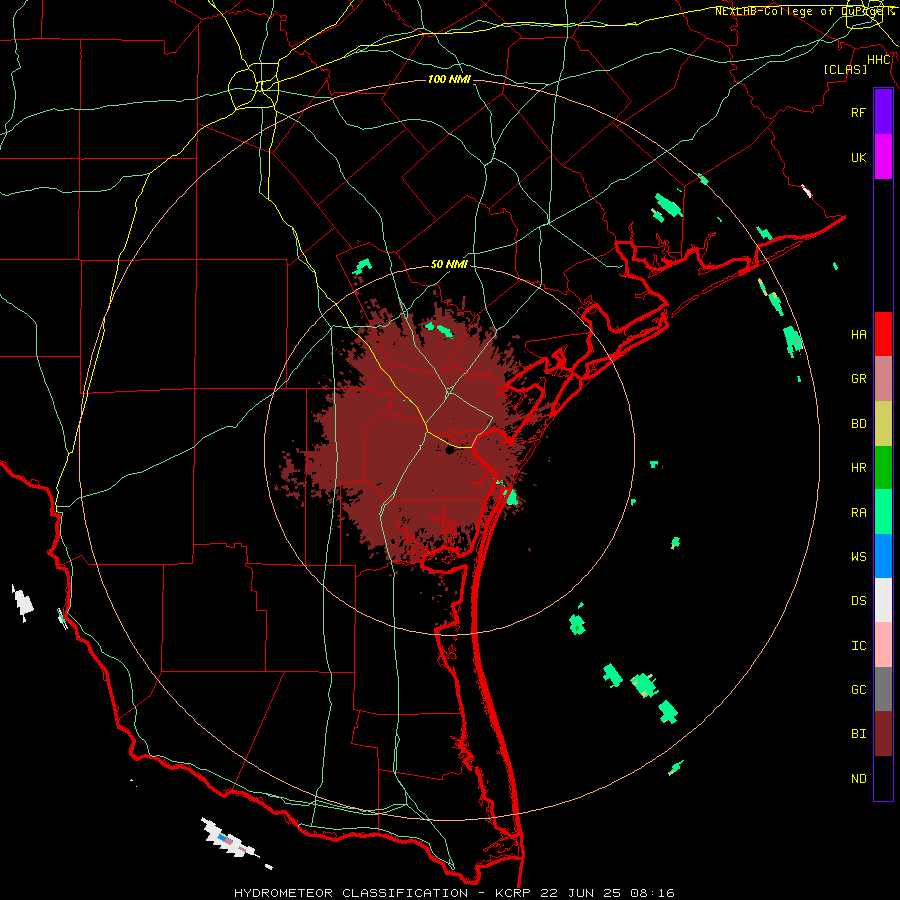The width and height of the screenshot is (900, 900).
Task: Pick the light green RA legend swatch
Action: tap(883, 512)
